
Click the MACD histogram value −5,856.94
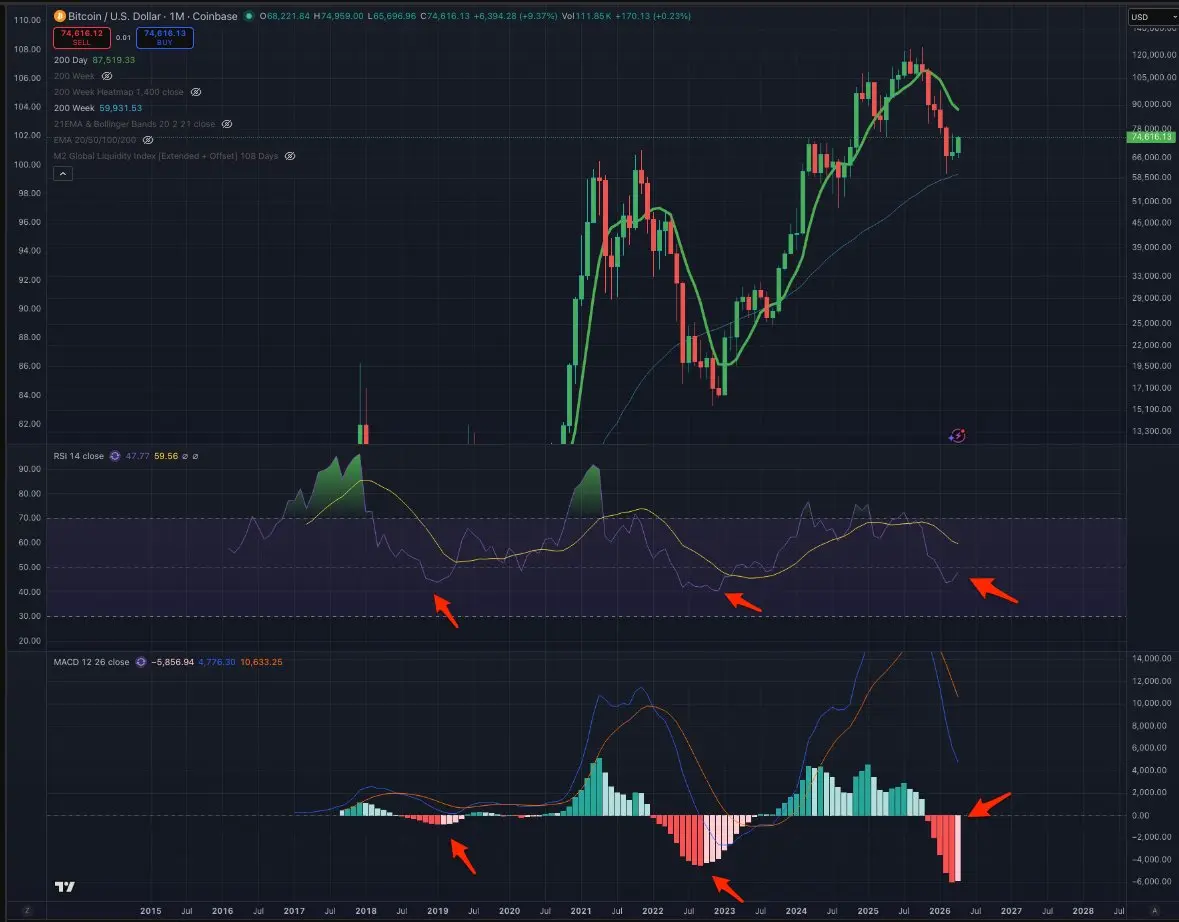click(x=172, y=662)
